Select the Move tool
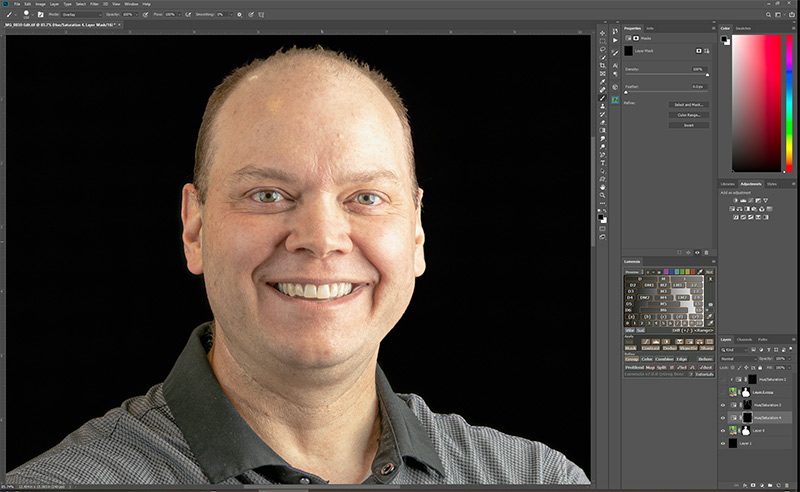This screenshot has width=800, height=492. (x=603, y=34)
